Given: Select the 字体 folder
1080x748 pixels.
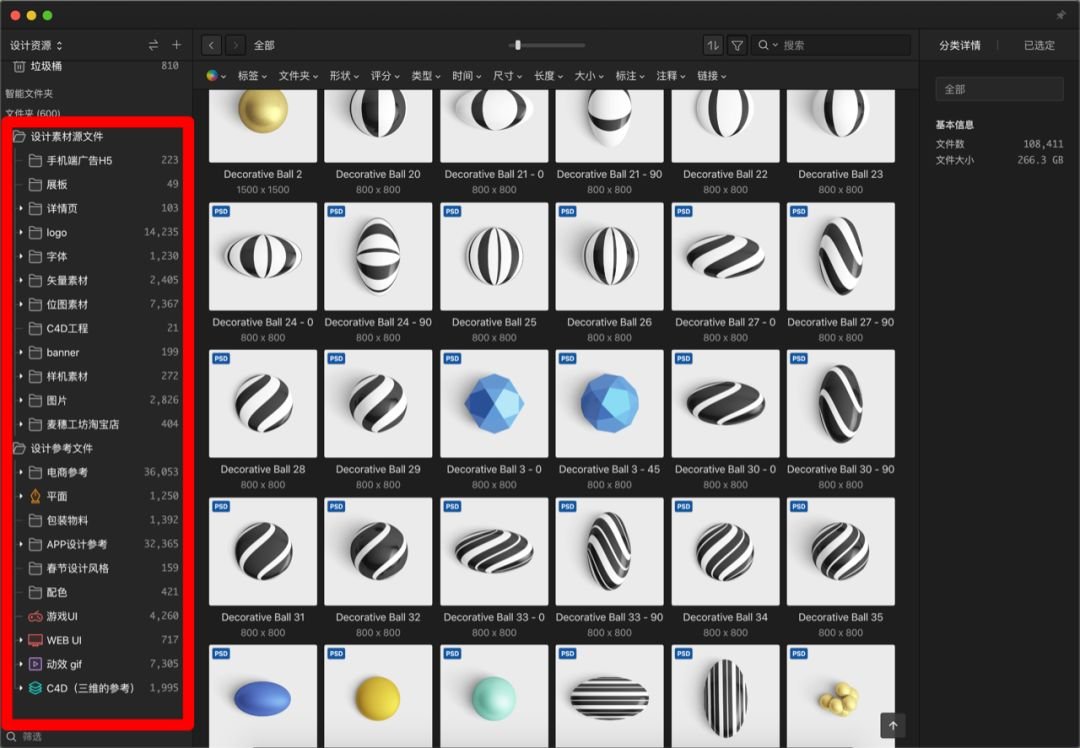Looking at the screenshot, I should coord(97,256).
